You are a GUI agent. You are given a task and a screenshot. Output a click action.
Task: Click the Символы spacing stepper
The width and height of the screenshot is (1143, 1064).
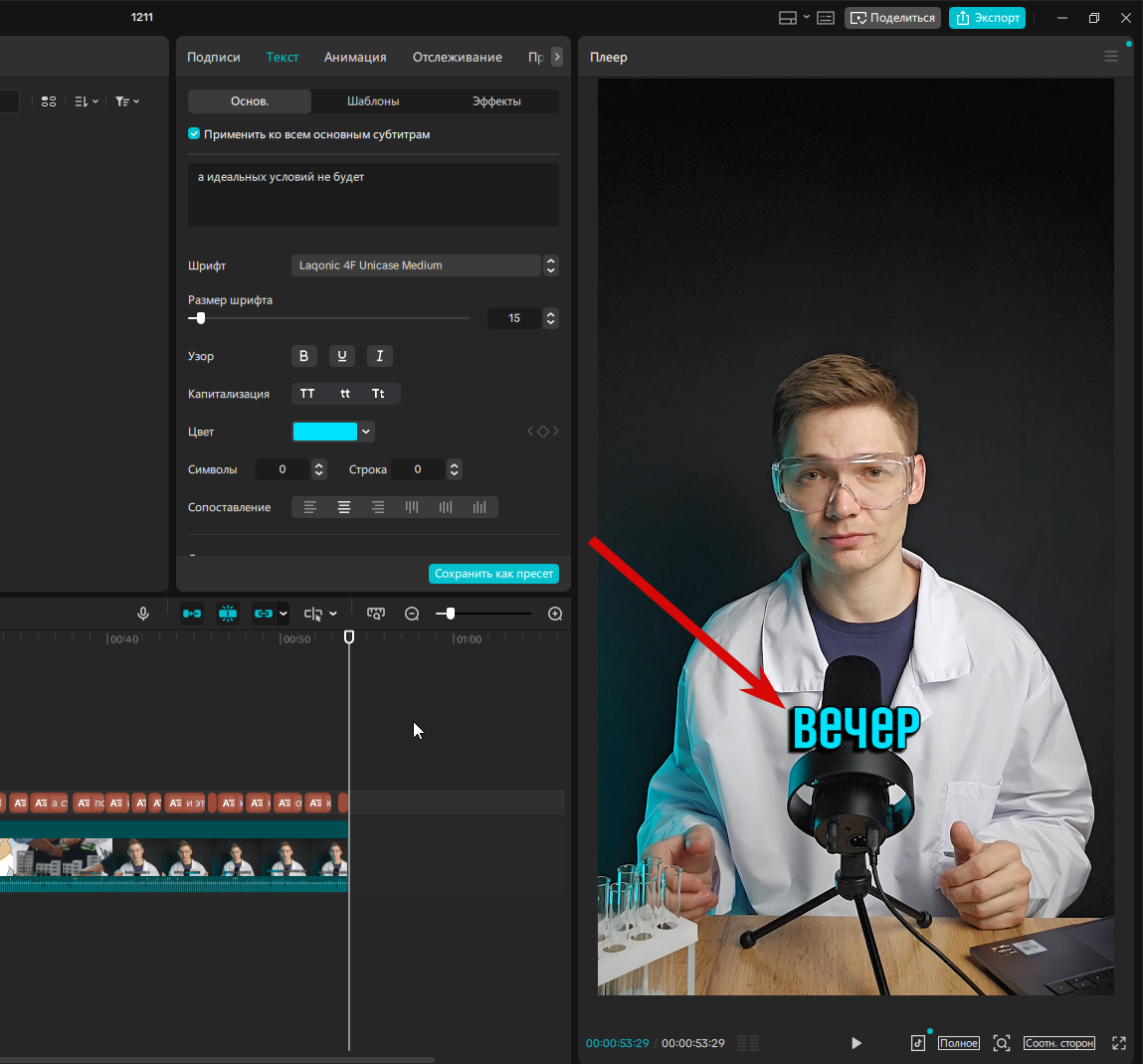pyautogui.click(x=318, y=469)
